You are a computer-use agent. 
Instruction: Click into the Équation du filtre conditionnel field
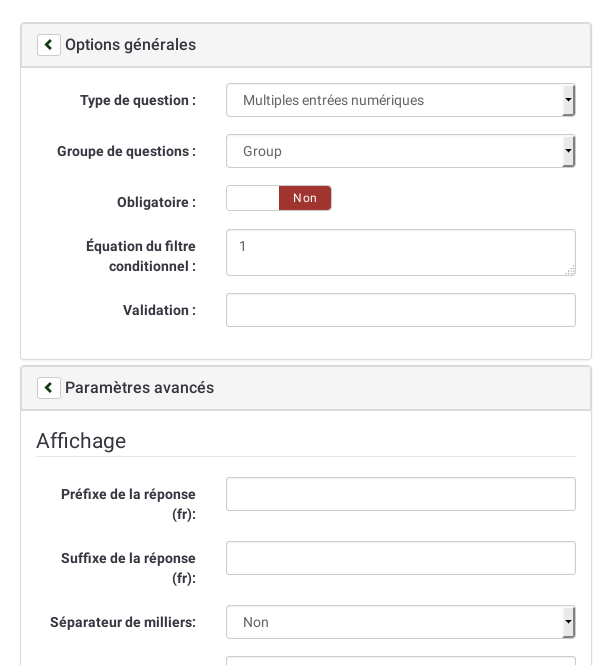pos(400,252)
